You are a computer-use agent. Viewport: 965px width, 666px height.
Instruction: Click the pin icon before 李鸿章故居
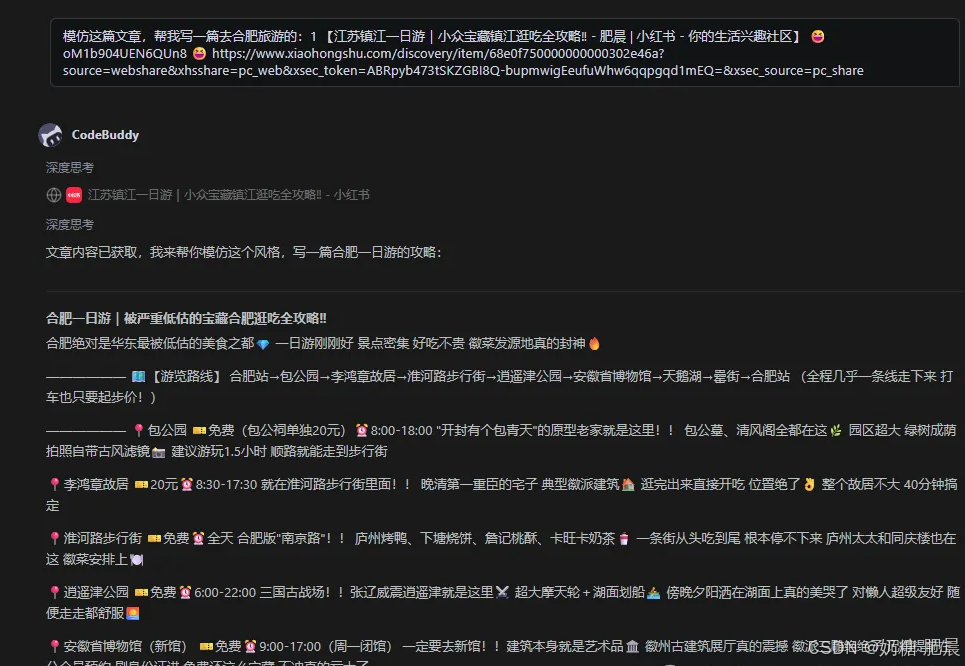tap(55, 484)
